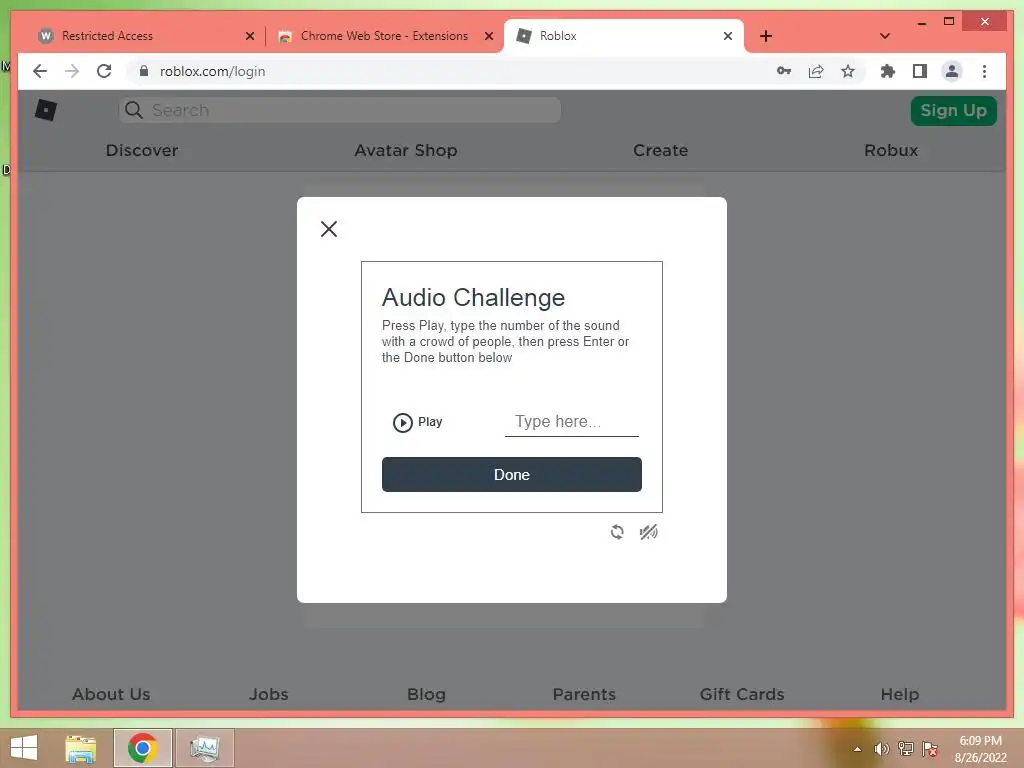
Task: Close the Roblox tab
Action: (728, 36)
